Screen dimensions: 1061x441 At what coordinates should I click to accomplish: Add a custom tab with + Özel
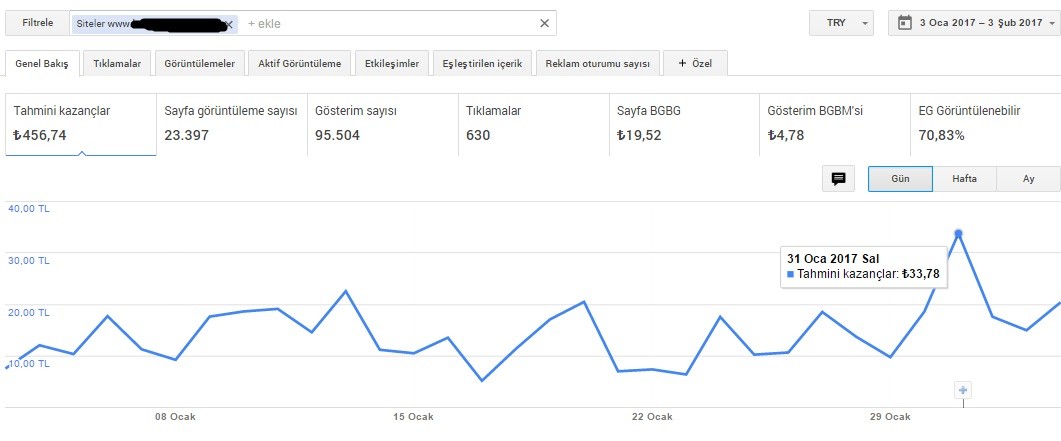click(x=696, y=64)
